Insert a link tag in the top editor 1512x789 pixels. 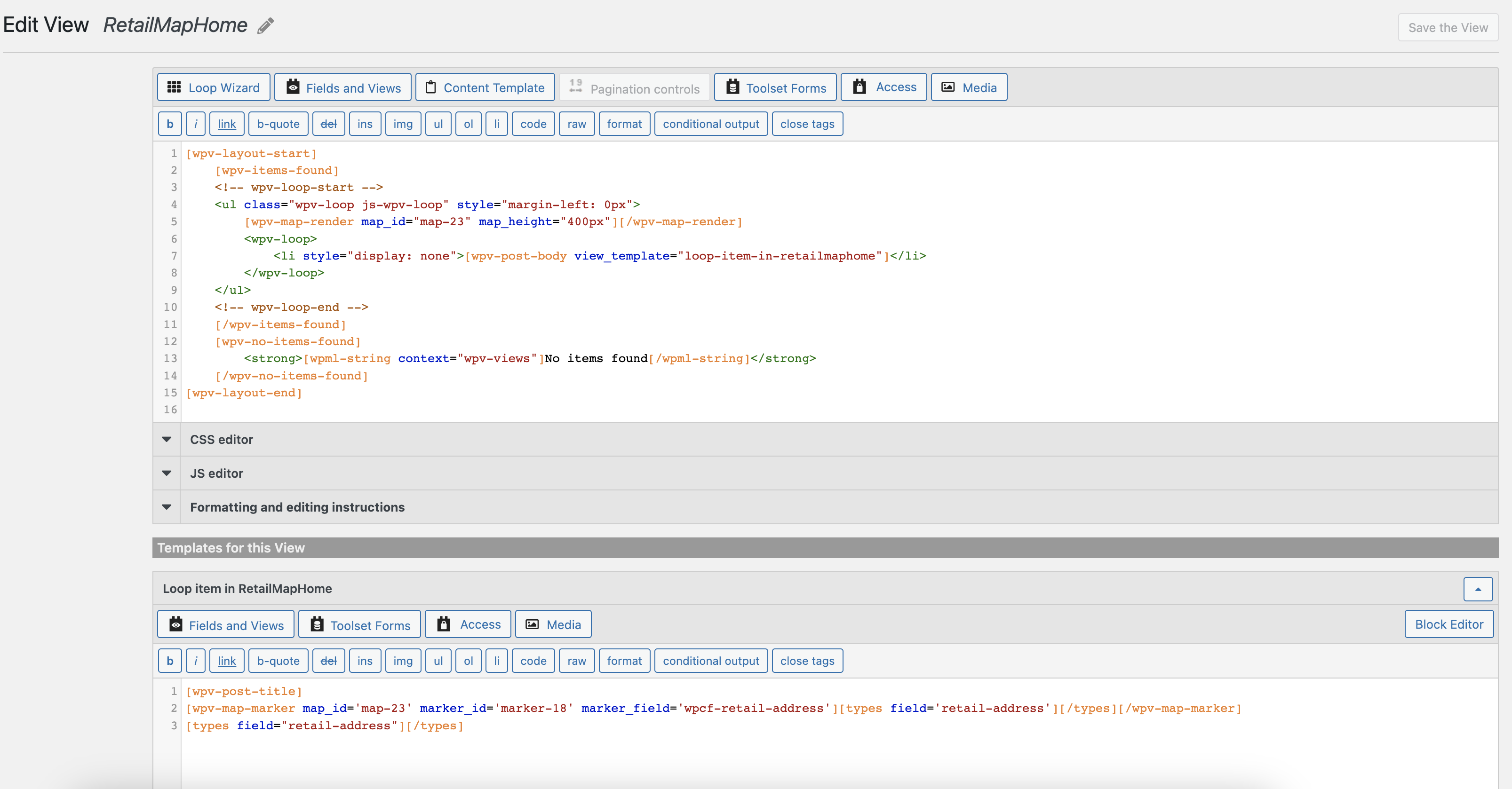click(x=227, y=124)
